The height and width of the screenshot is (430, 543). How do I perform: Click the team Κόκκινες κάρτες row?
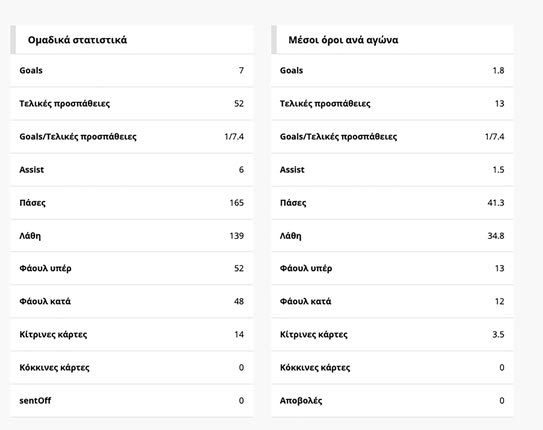132,368
